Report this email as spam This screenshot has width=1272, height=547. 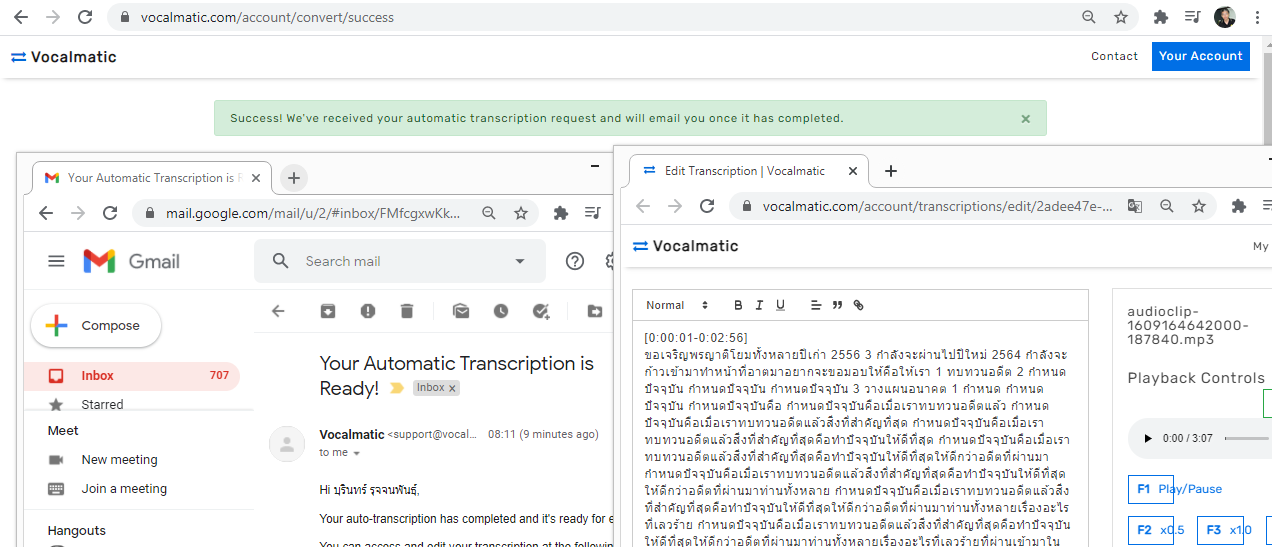click(x=368, y=311)
